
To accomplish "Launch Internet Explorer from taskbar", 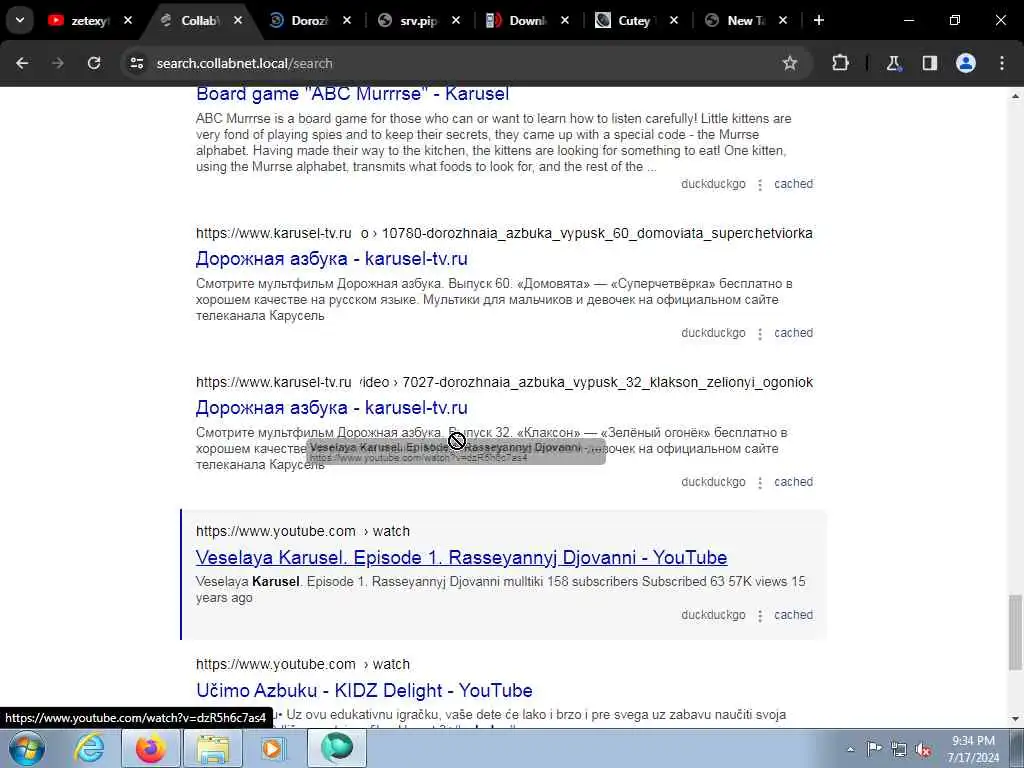I will 89,748.
